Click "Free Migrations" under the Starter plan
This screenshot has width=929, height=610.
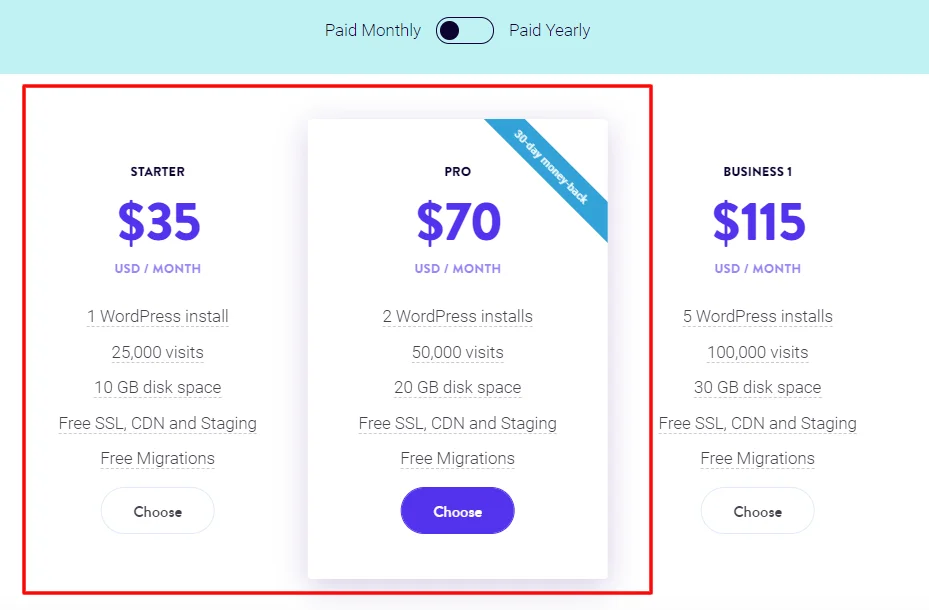(x=158, y=459)
